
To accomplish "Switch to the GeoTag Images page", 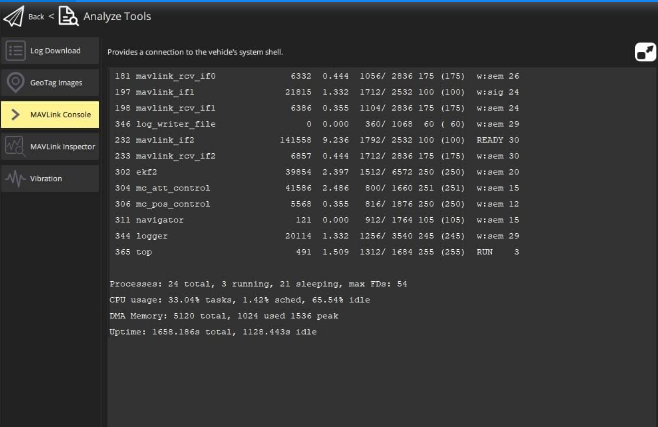I will pyautogui.click(x=59, y=82).
